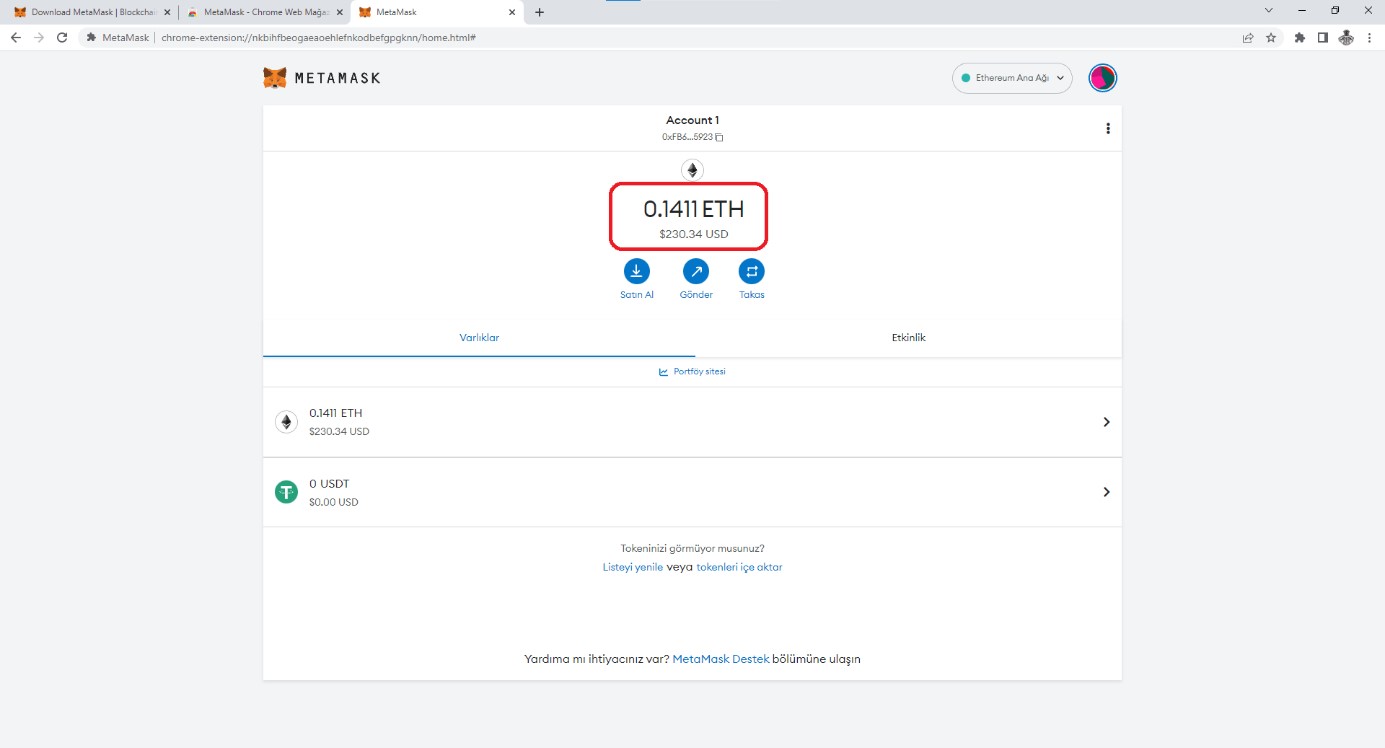This screenshot has height=748, width=1385.
Task: Click the Listeyi yenile link
Action: point(632,567)
